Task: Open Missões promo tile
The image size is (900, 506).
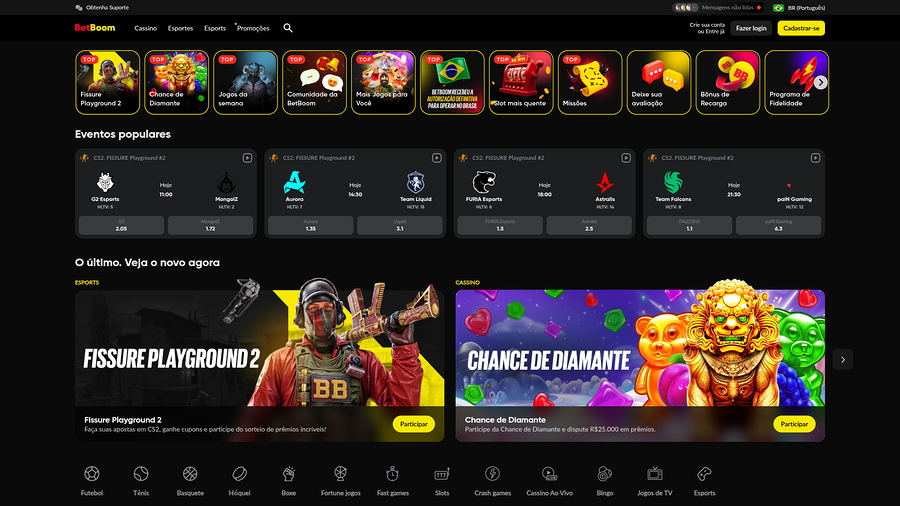Action: click(589, 83)
